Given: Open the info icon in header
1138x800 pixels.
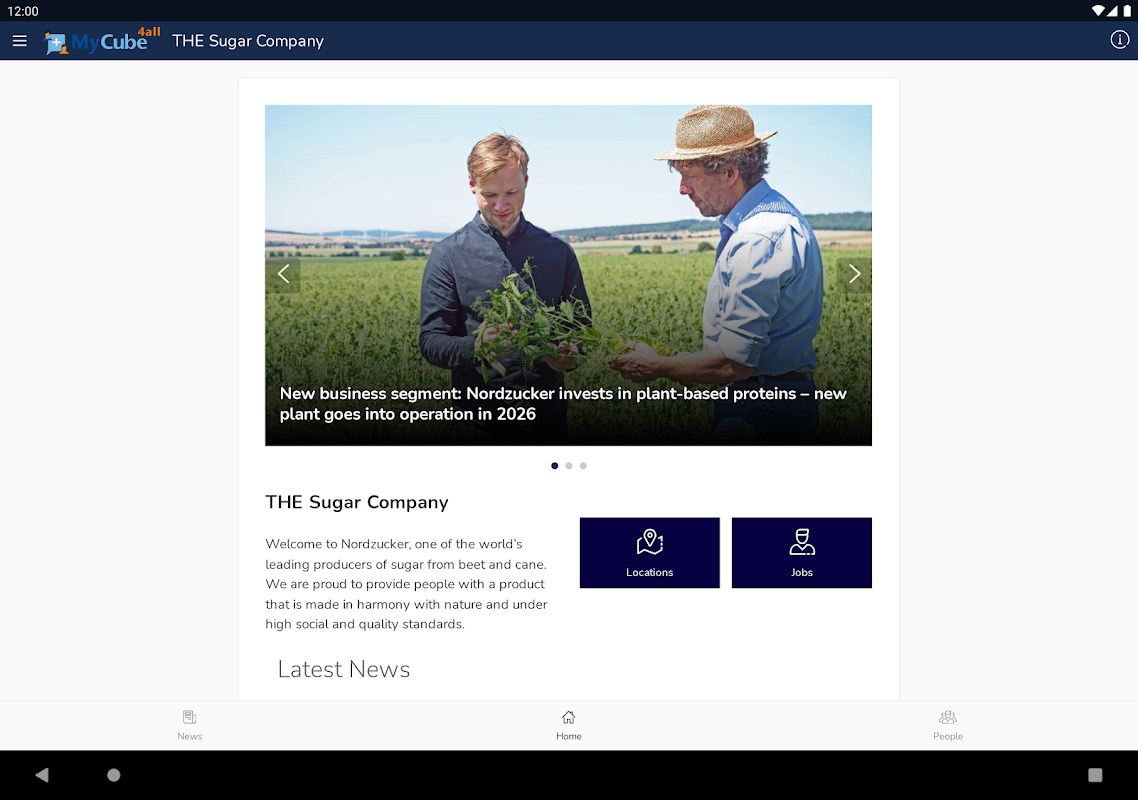Looking at the screenshot, I should click(x=1120, y=40).
